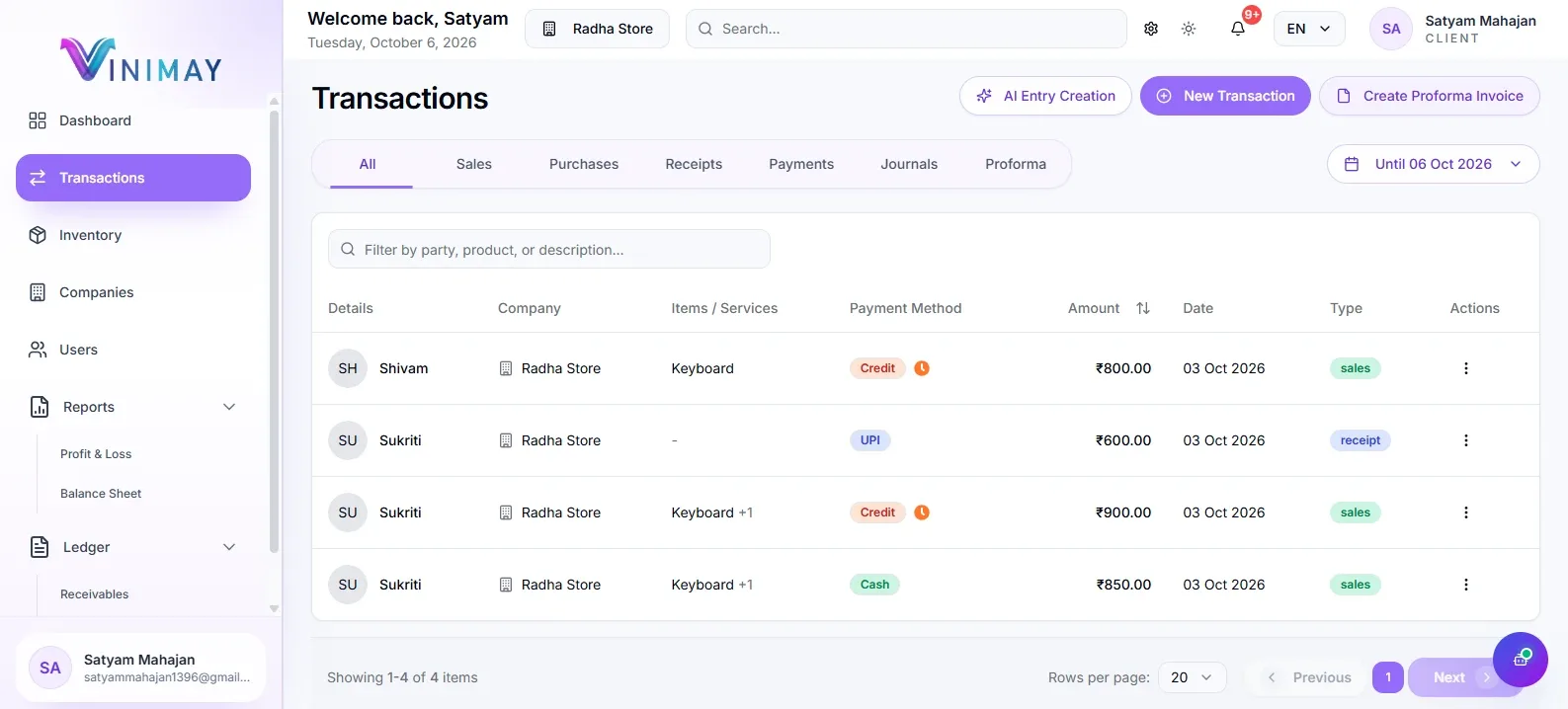
Task: Click the Vinimay logo
Action: coord(141,59)
